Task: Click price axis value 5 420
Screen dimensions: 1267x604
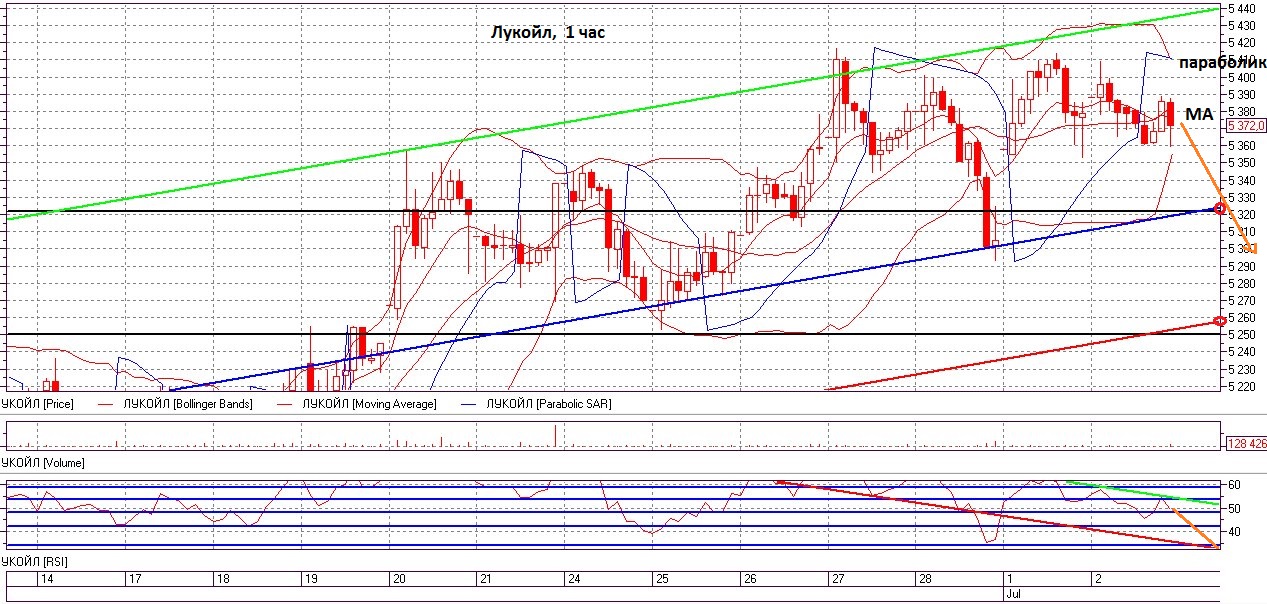Action: coord(1242,43)
